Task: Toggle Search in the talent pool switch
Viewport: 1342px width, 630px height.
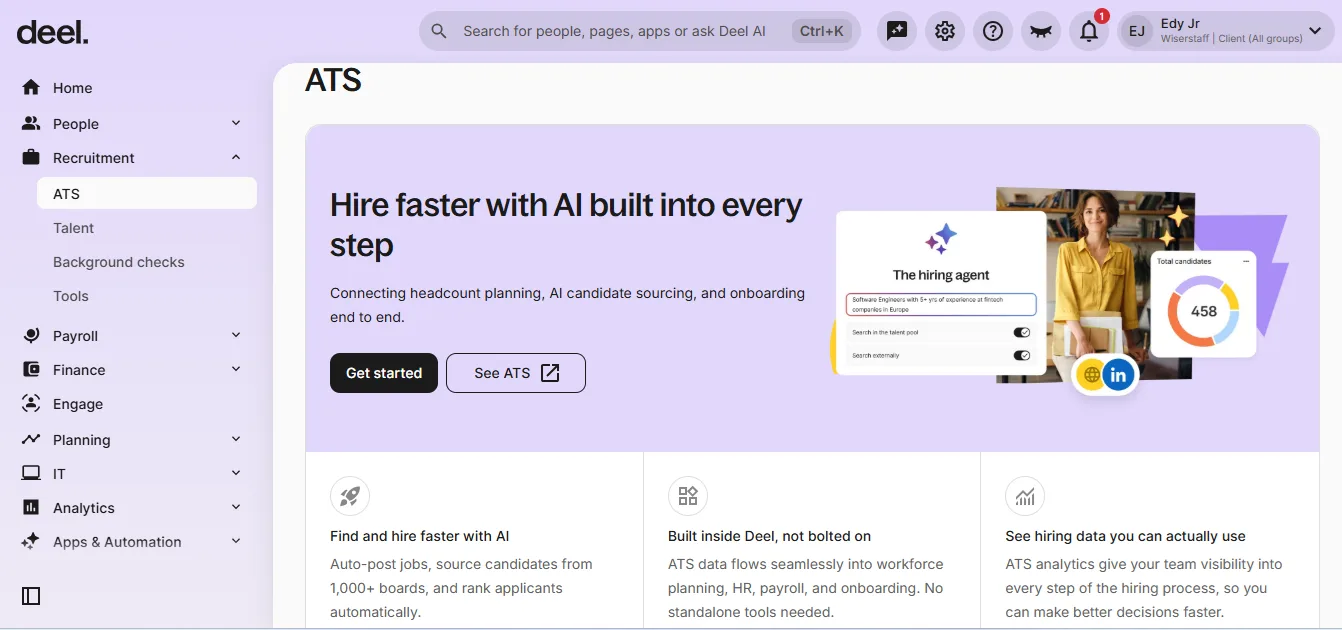Action: point(1022,332)
